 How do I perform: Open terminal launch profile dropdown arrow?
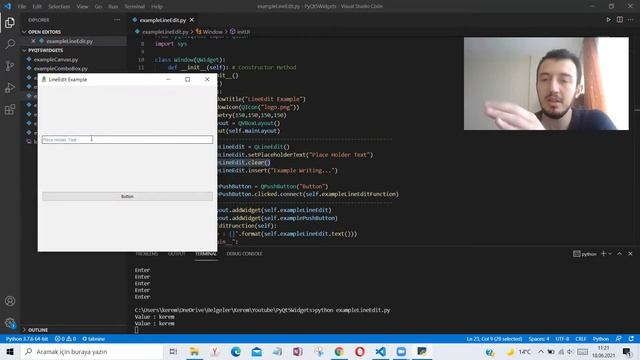(x=611, y=253)
